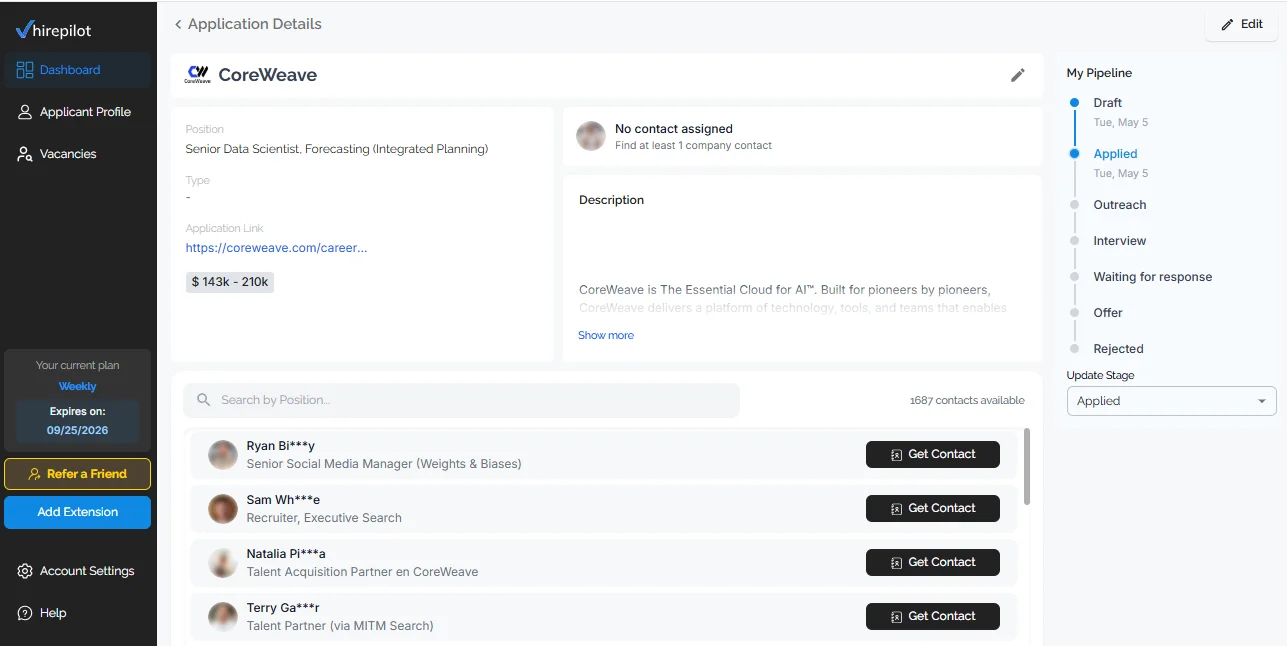Select the Offer pipeline stage
The height and width of the screenshot is (646, 1287).
pos(1108,313)
